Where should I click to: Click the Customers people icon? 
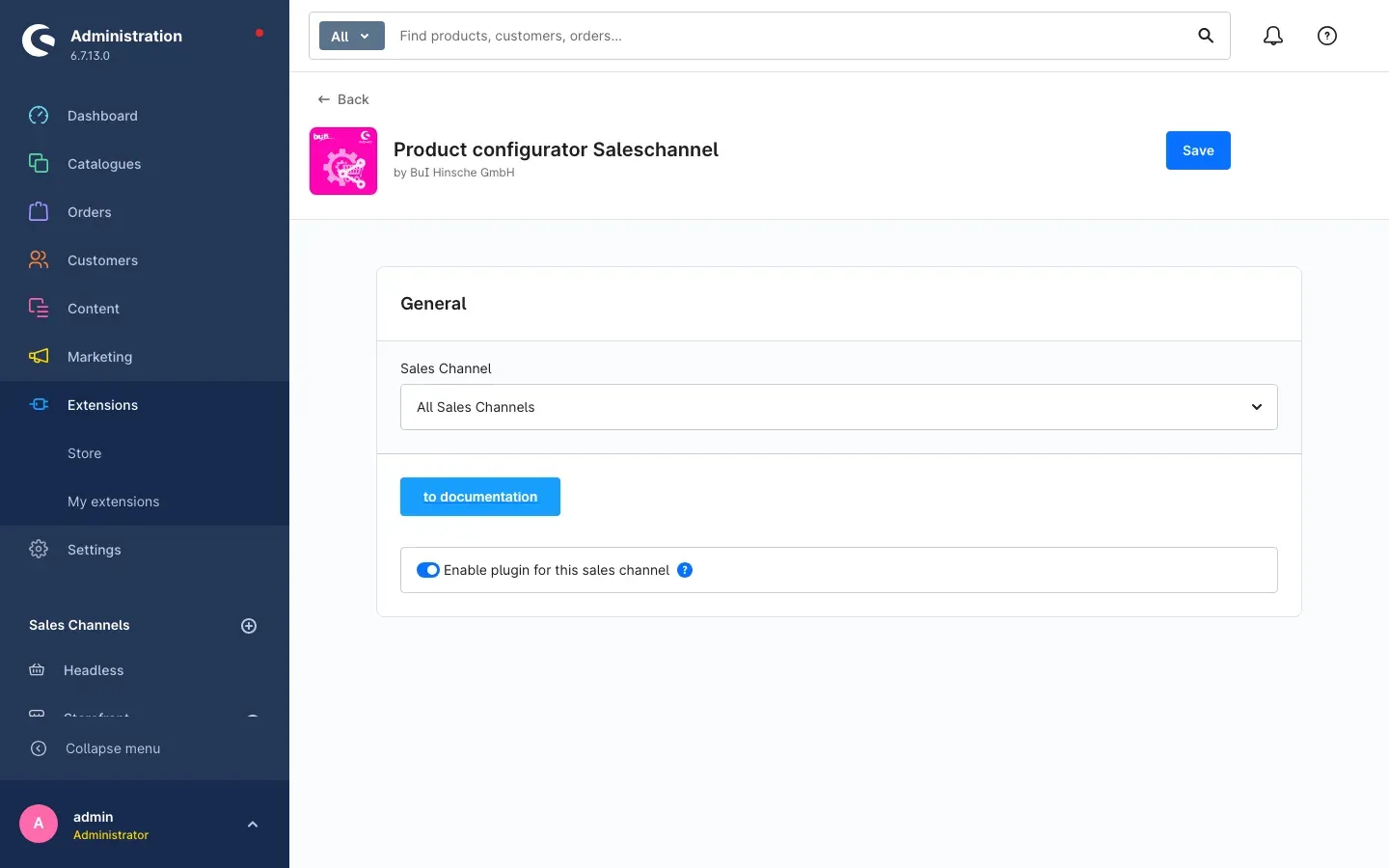[x=39, y=260]
